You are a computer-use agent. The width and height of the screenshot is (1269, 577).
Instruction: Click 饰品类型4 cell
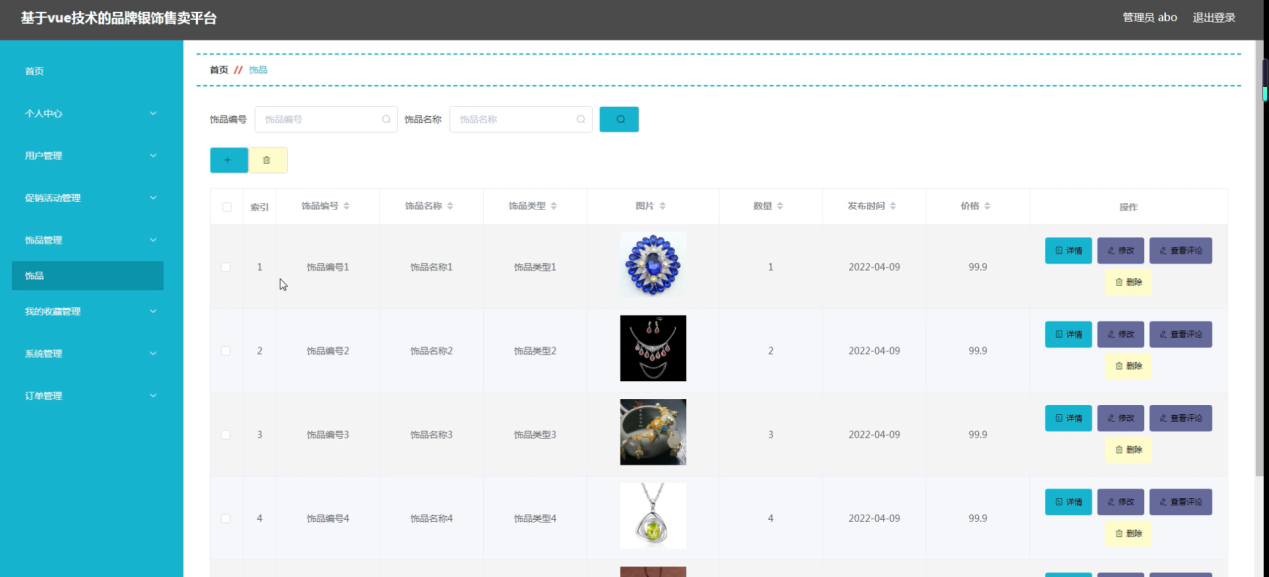(535, 519)
